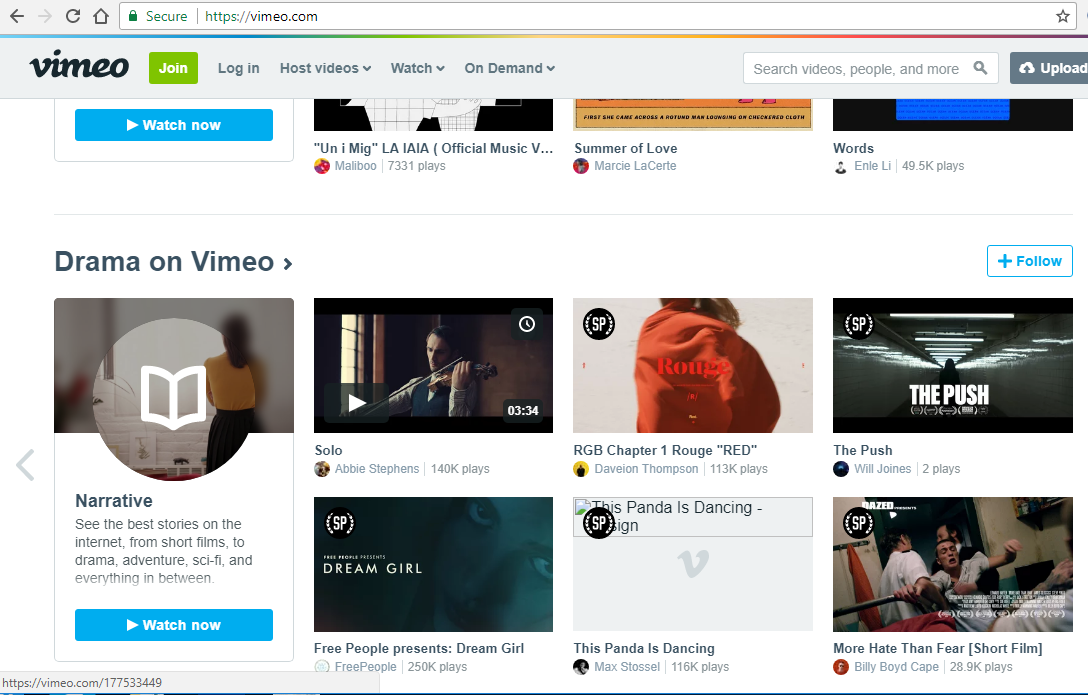Viewport: 1088px width, 695px height.
Task: Expand the Watch dropdown menu
Action: coord(417,68)
